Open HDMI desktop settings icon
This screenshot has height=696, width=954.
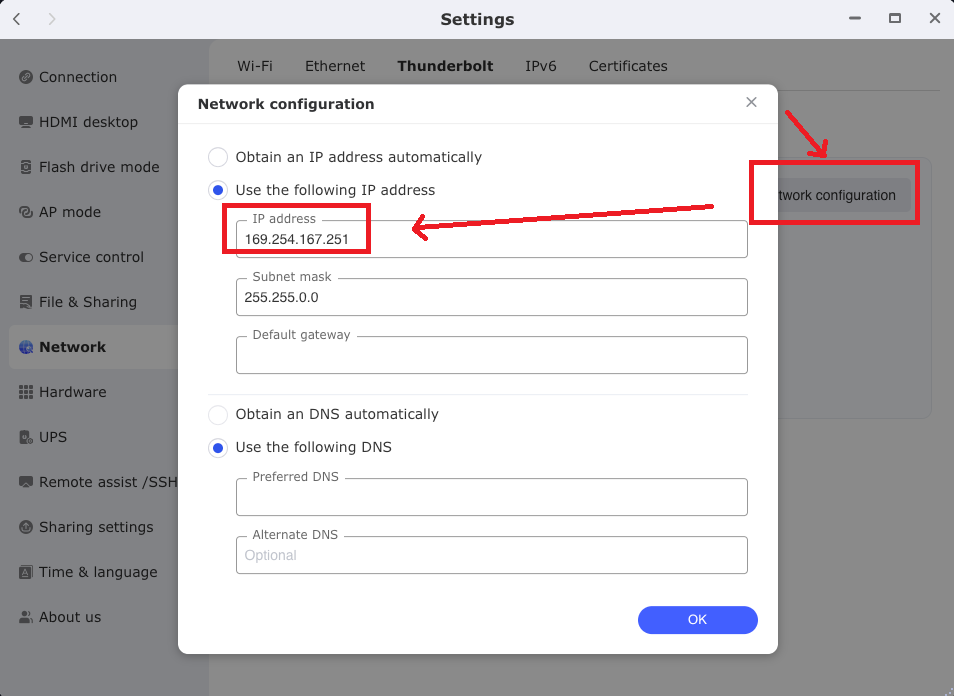click(26, 122)
